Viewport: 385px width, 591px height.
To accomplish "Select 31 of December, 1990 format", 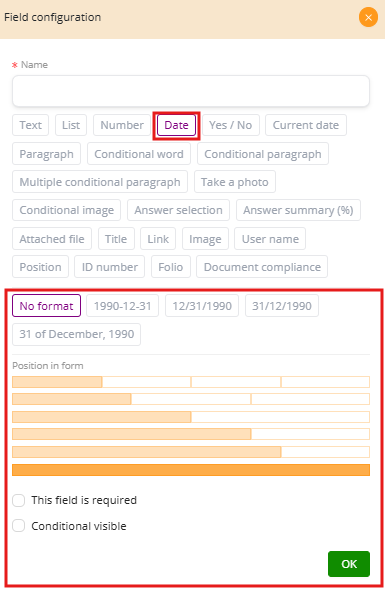I will [77, 334].
